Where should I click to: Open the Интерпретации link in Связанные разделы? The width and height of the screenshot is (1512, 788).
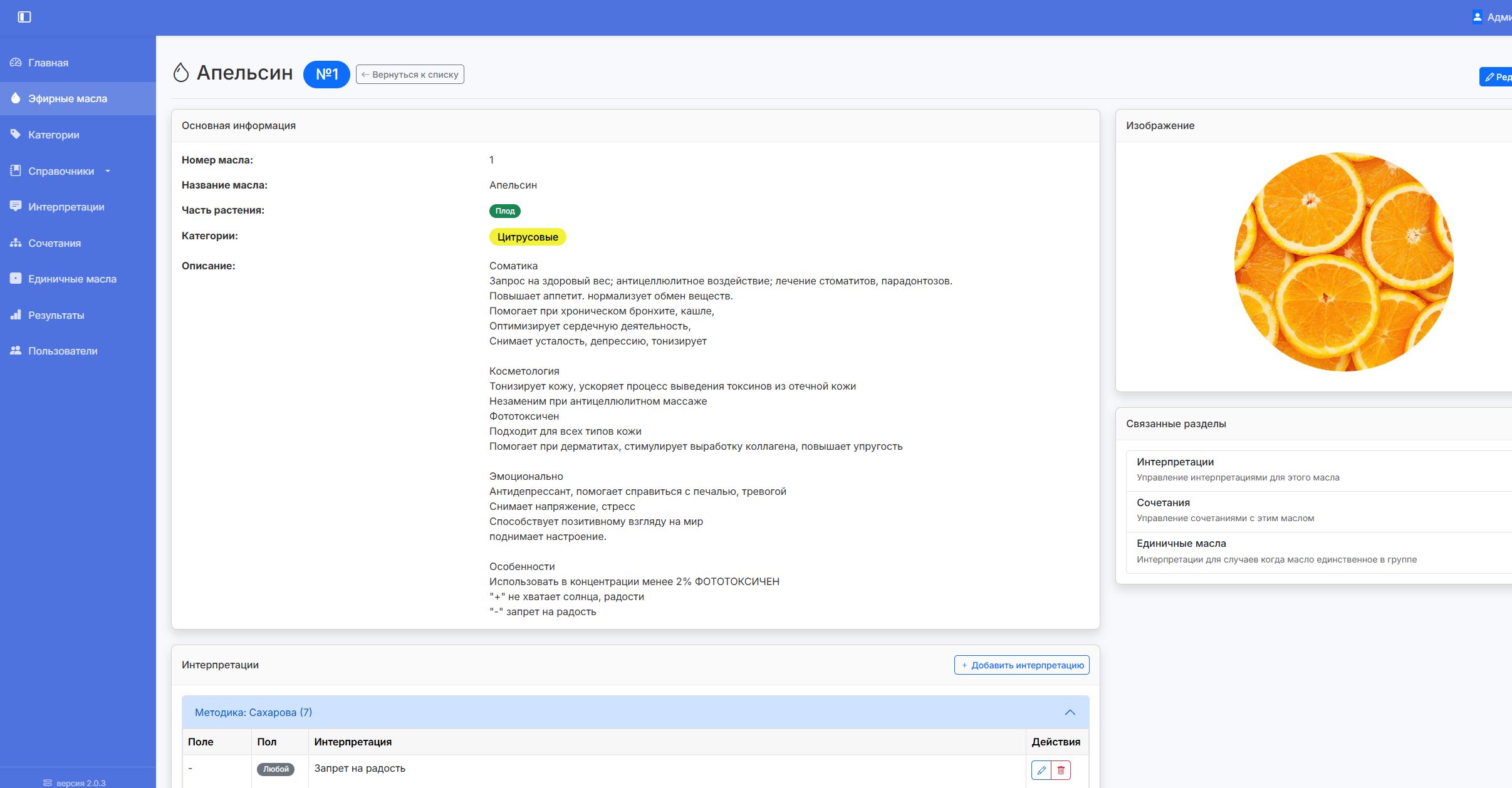coord(1175,462)
